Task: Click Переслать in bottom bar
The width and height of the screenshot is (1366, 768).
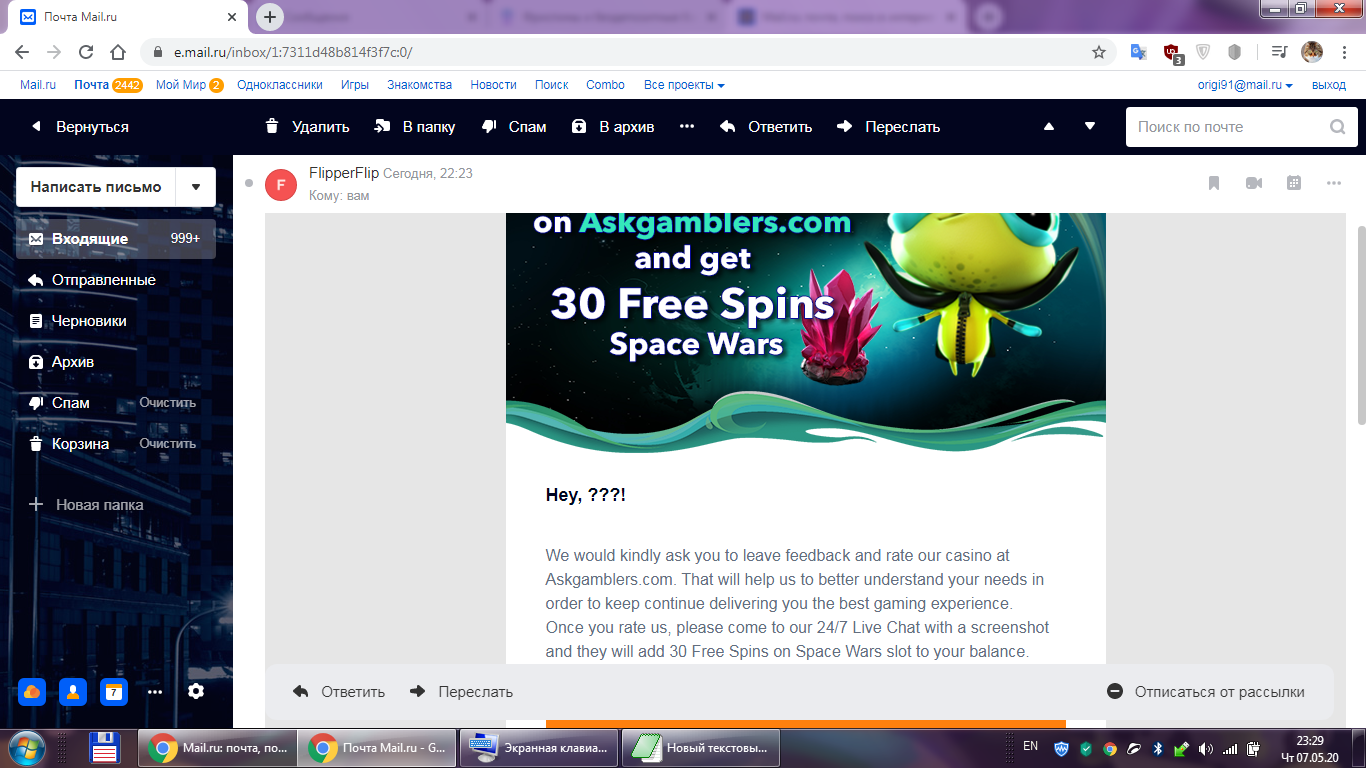Action: 461,692
